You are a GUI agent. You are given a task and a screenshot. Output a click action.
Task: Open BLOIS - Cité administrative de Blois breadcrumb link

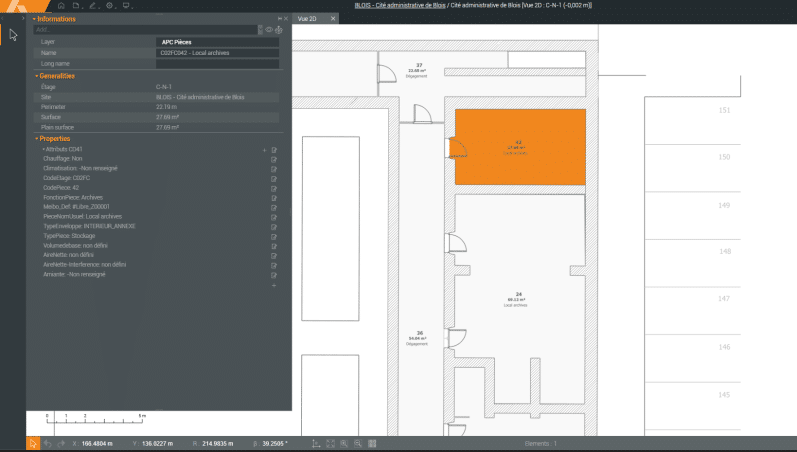pos(400,6)
